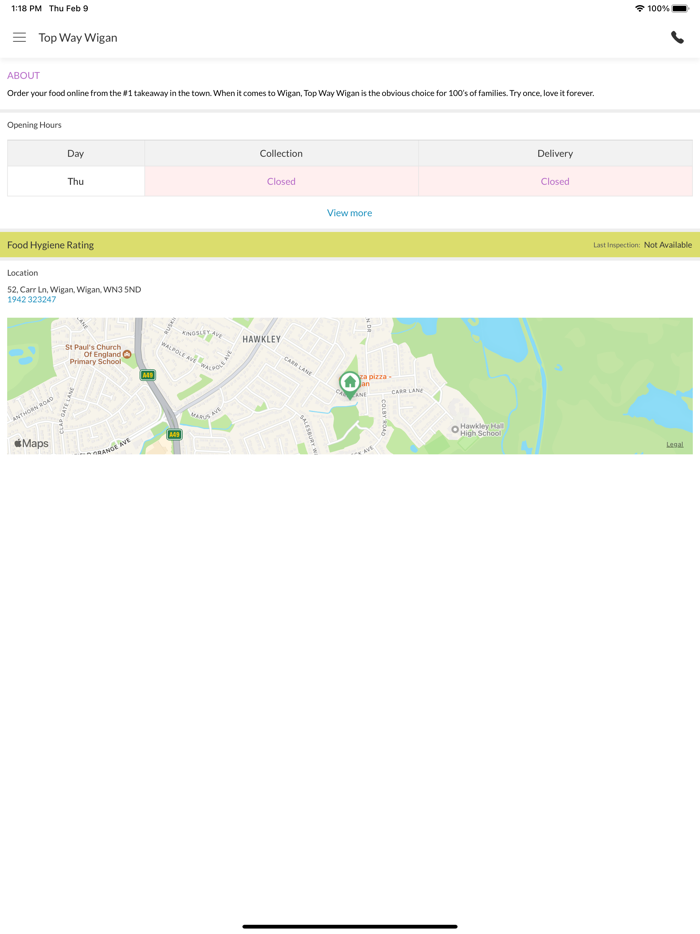Tap the upper A49 road badge
Screen dimensions: 700x934
tap(147, 375)
